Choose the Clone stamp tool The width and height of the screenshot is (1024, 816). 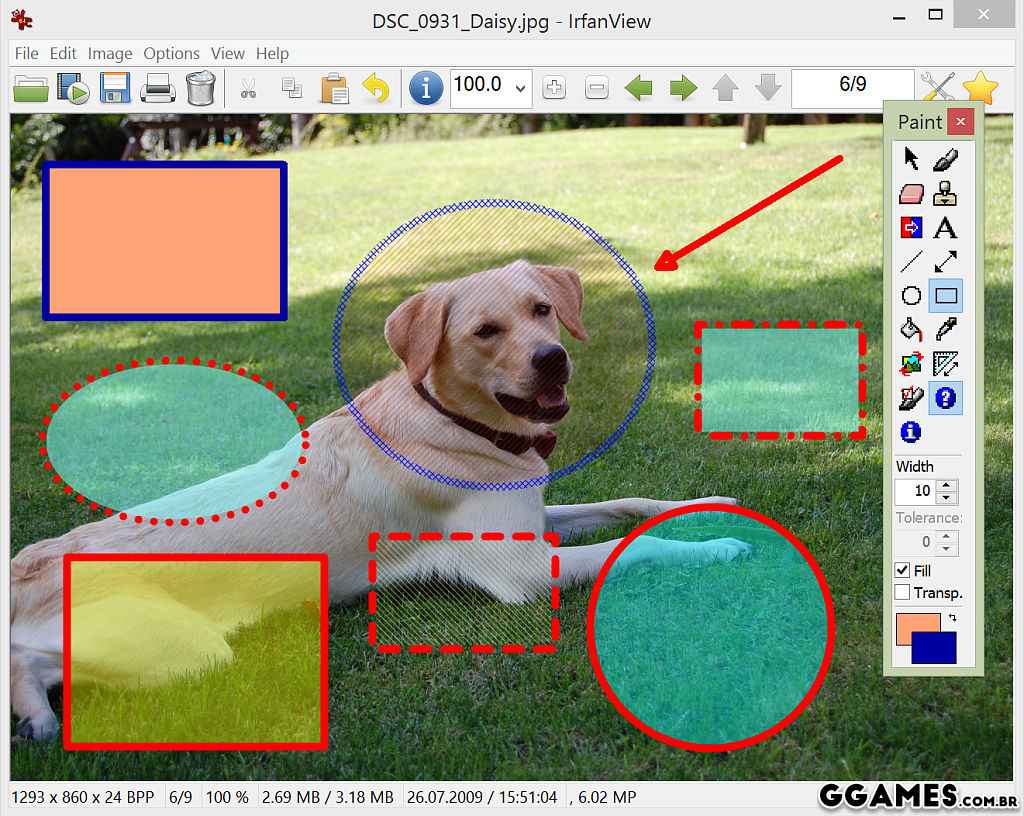coord(945,193)
